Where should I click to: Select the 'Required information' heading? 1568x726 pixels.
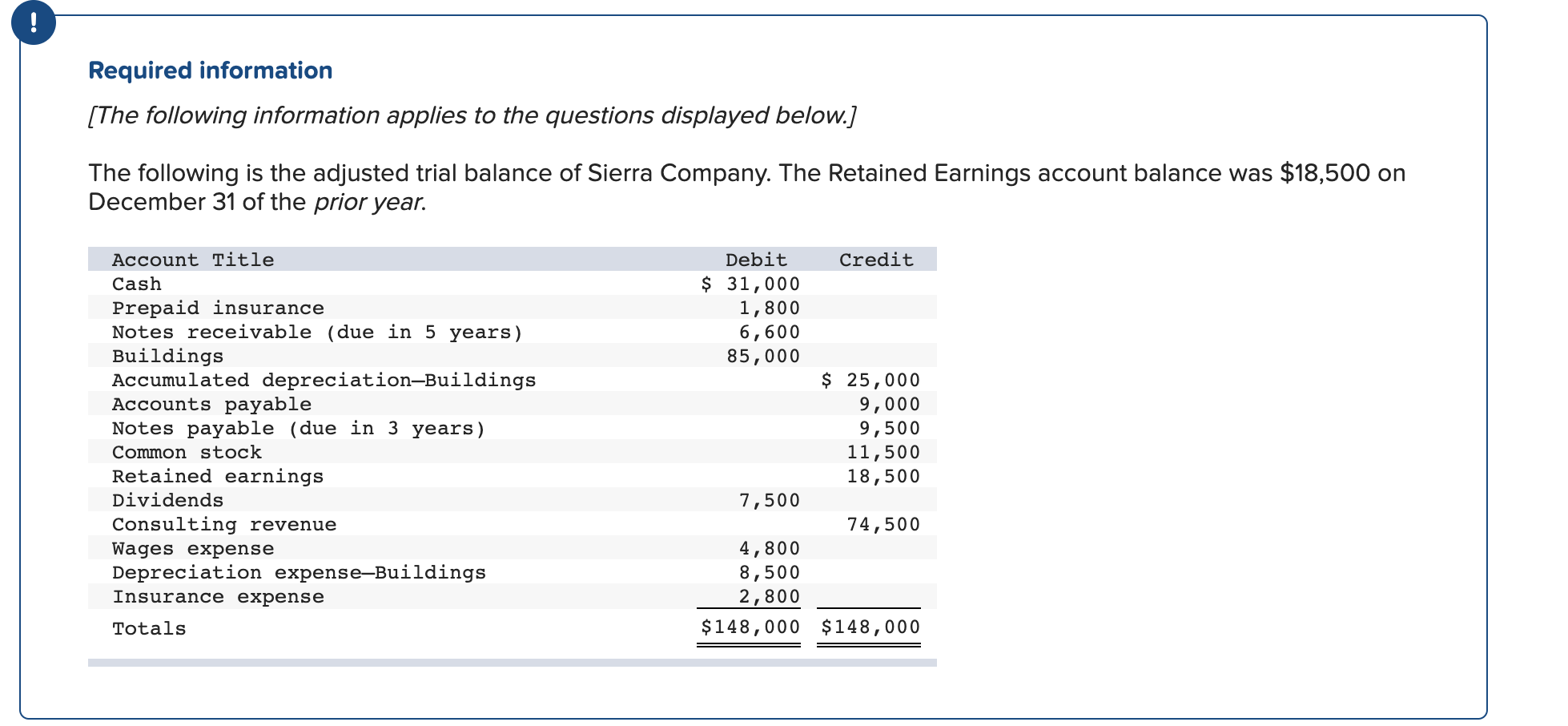211,71
